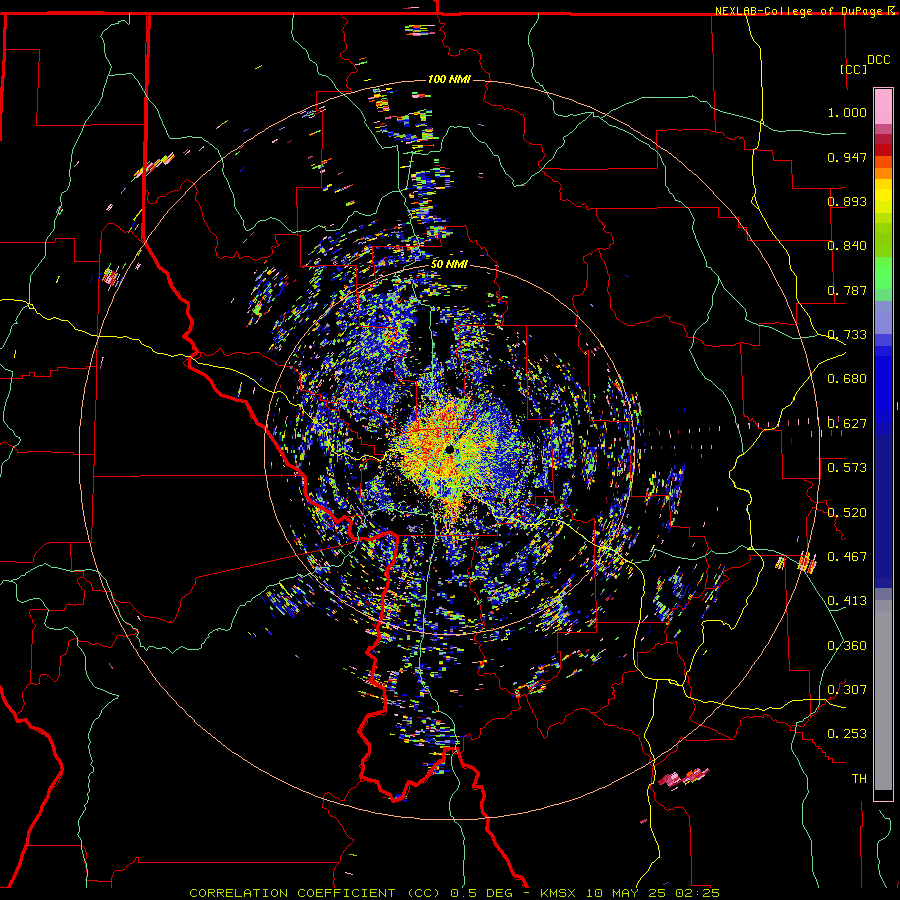The width and height of the screenshot is (900, 900).
Task: Click the [CC] legend unit label
Action: 854,69
